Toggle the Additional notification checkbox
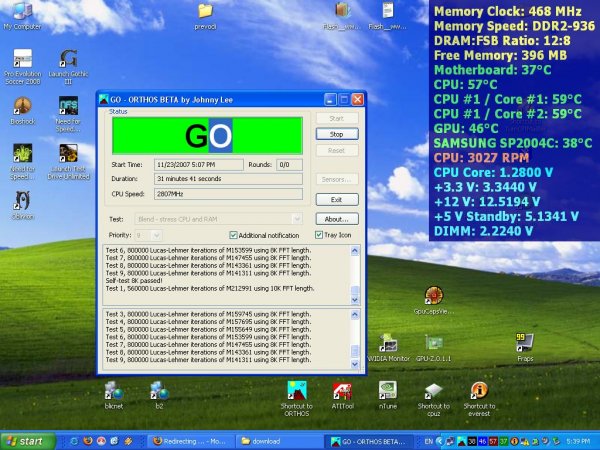Viewport: 600px width, 450px height. click(x=233, y=235)
